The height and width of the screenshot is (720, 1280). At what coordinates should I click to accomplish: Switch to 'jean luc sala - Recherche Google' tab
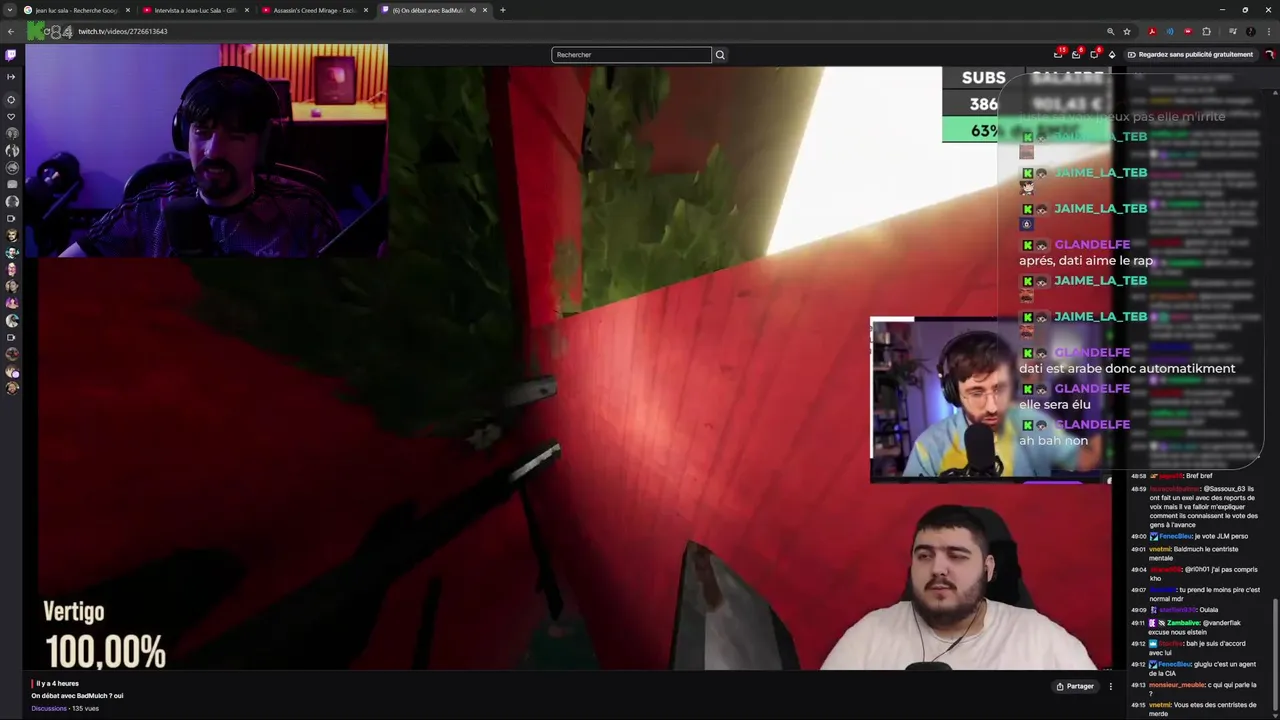pos(76,10)
